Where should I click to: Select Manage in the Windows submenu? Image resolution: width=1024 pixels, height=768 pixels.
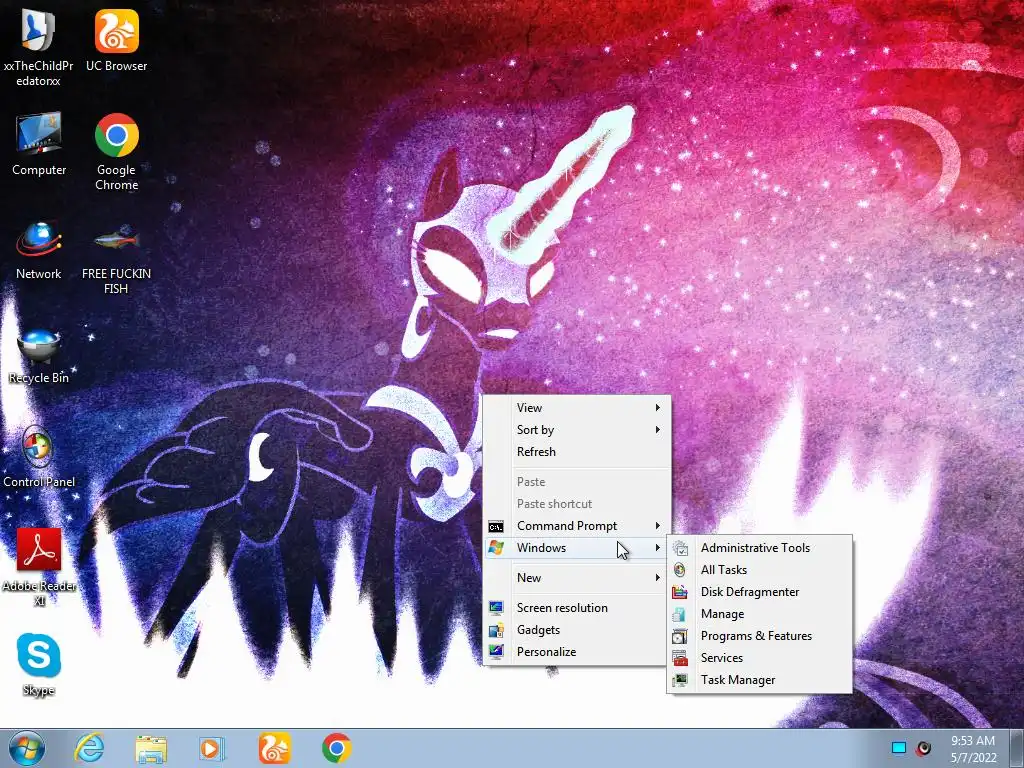[760, 614]
